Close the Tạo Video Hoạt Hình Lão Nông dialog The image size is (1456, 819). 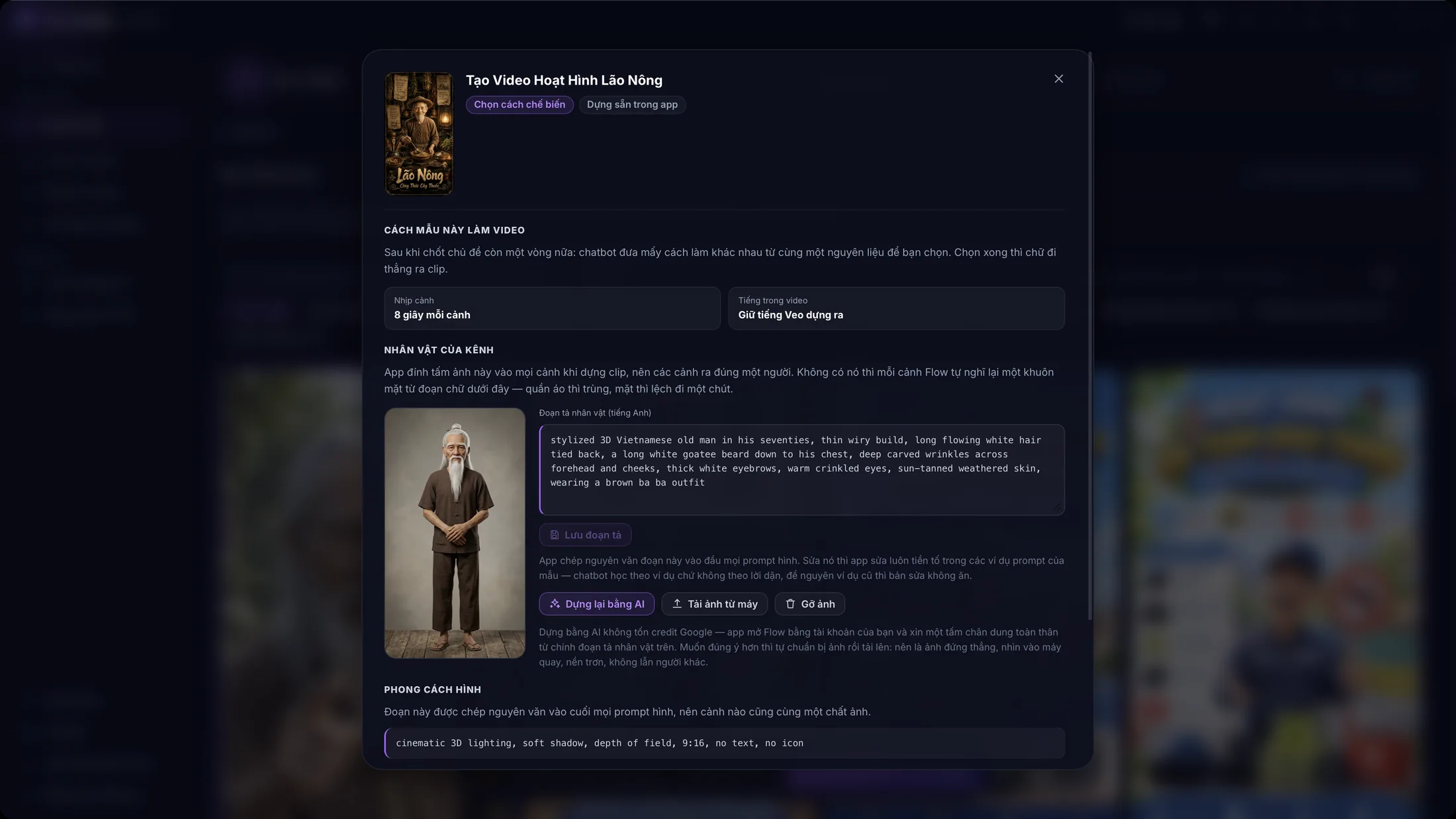click(x=1058, y=79)
